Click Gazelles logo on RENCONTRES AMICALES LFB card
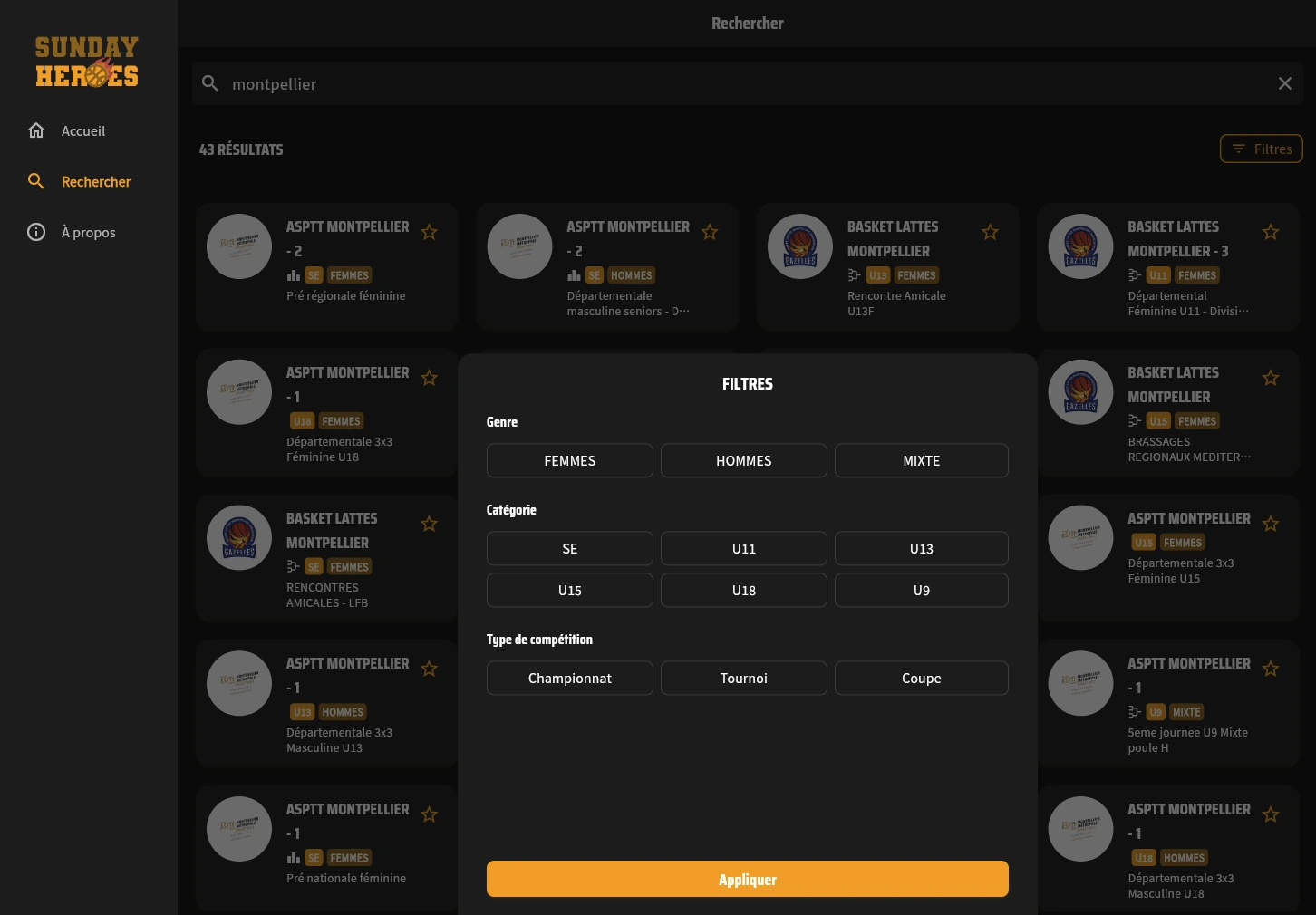The image size is (1316, 915). point(239,537)
